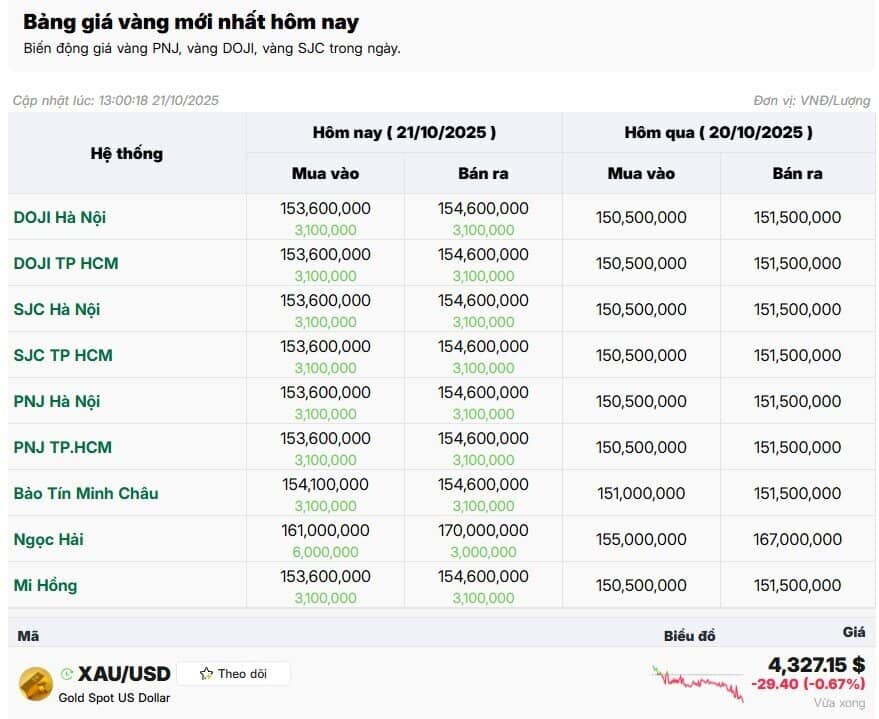The height and width of the screenshot is (719, 879).
Task: Click Ngọc Hải today's buy price 161,000,000
Action: click(x=325, y=530)
